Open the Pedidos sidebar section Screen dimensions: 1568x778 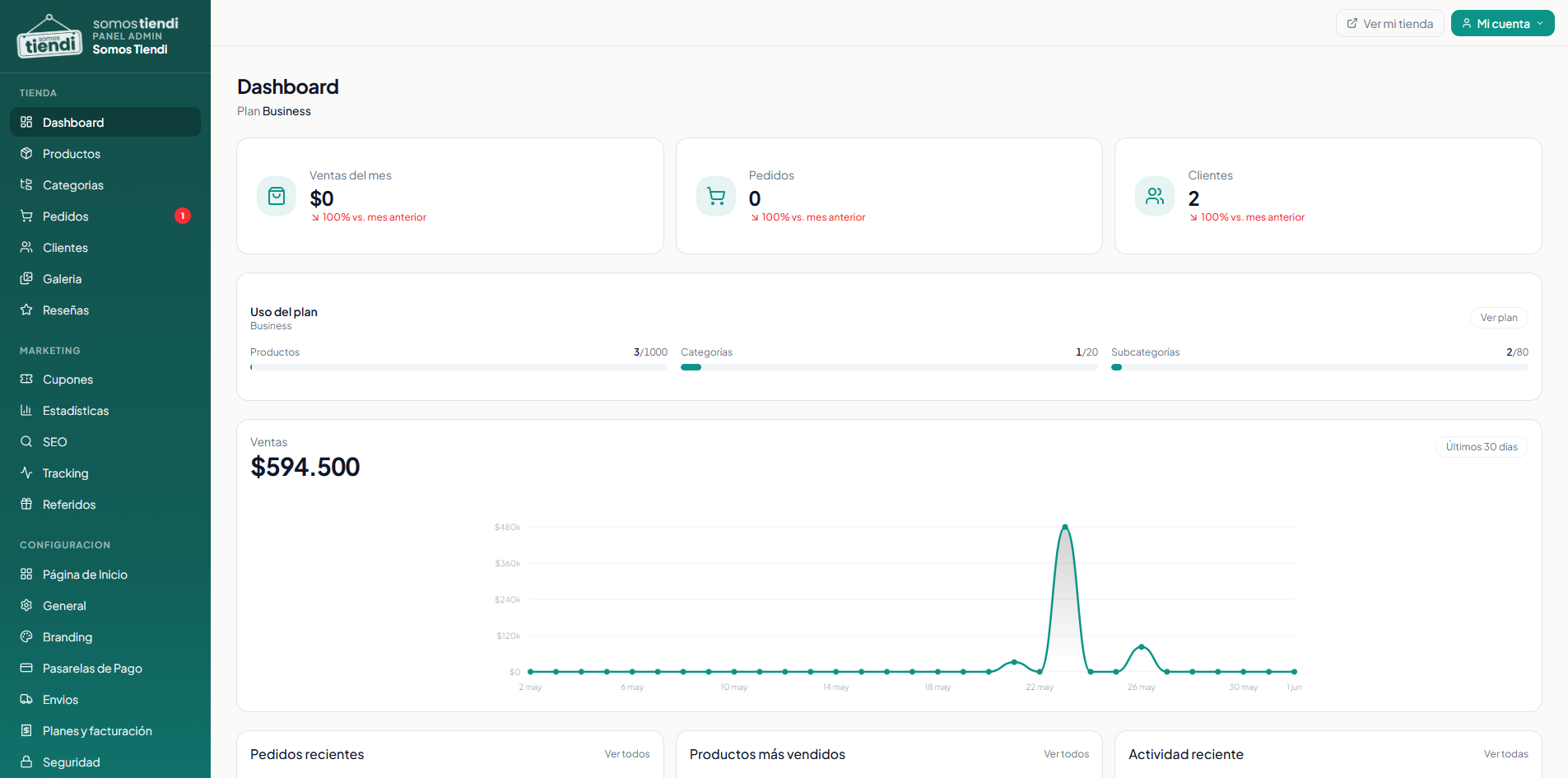point(105,216)
